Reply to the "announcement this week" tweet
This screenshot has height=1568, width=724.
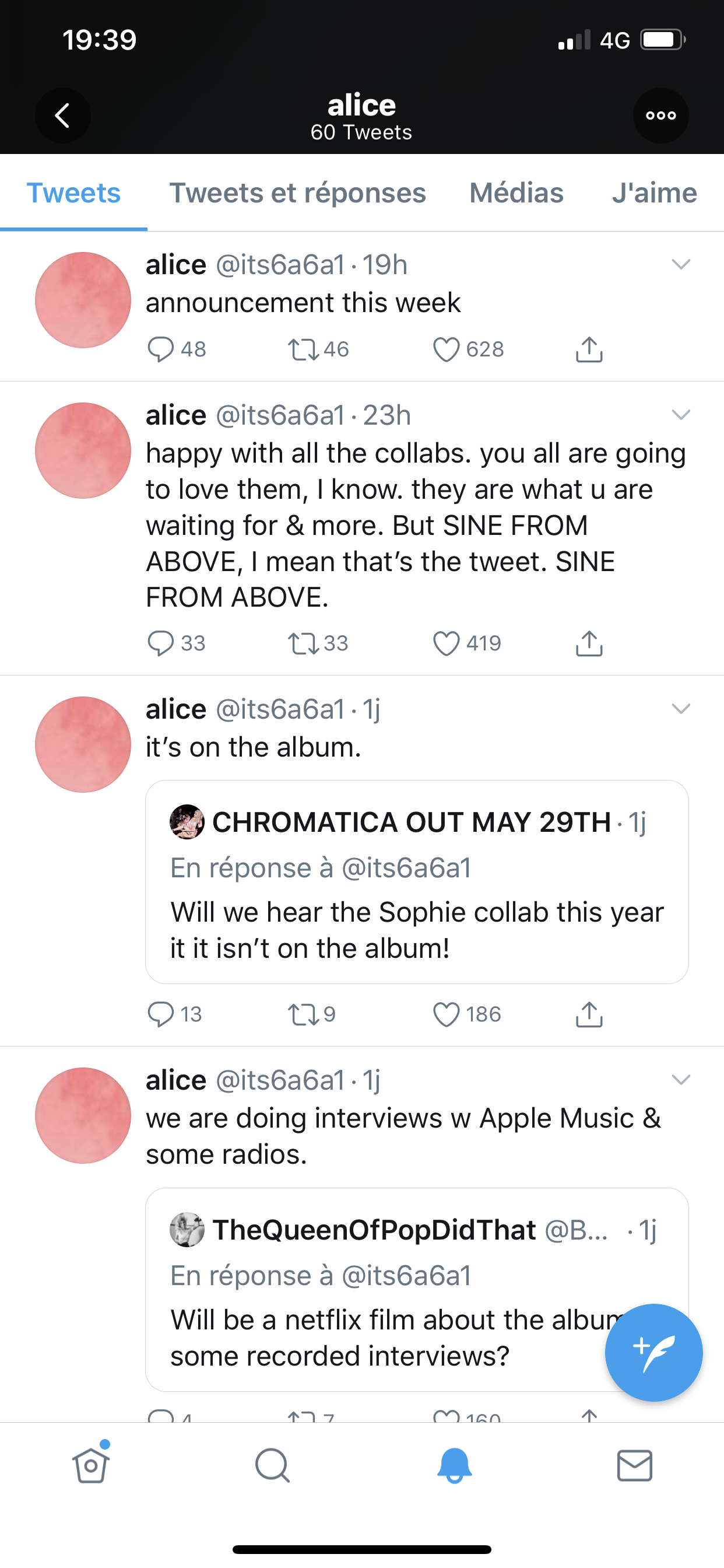(x=161, y=349)
